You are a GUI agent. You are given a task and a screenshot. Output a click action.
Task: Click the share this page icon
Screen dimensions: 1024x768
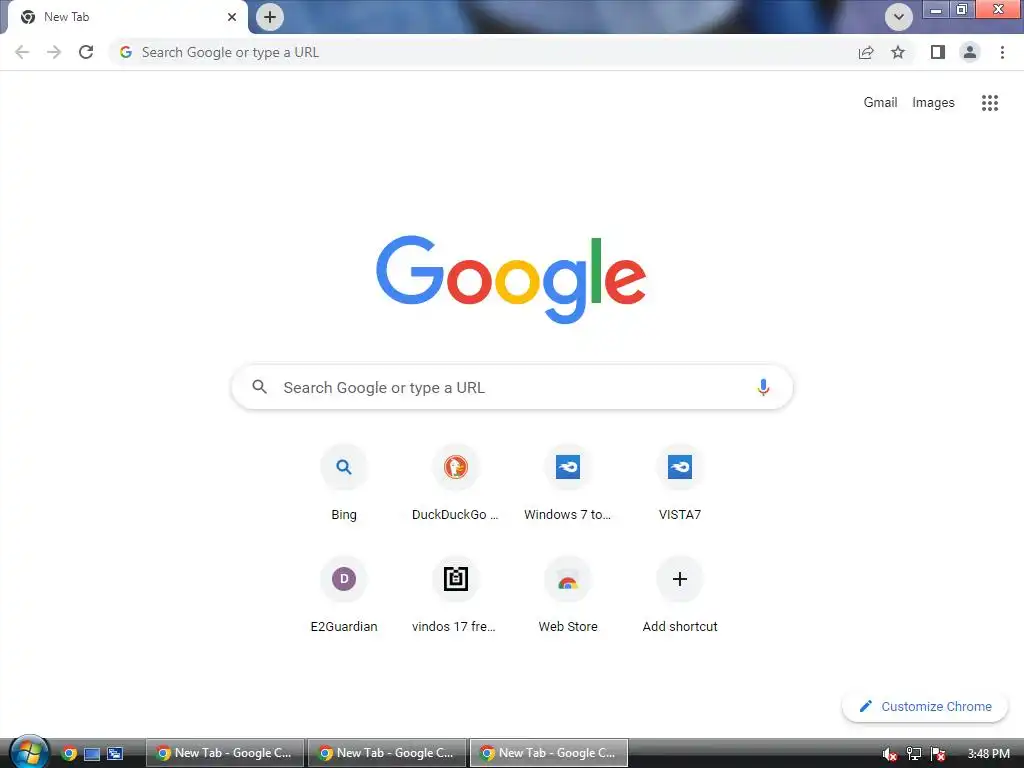tap(866, 52)
